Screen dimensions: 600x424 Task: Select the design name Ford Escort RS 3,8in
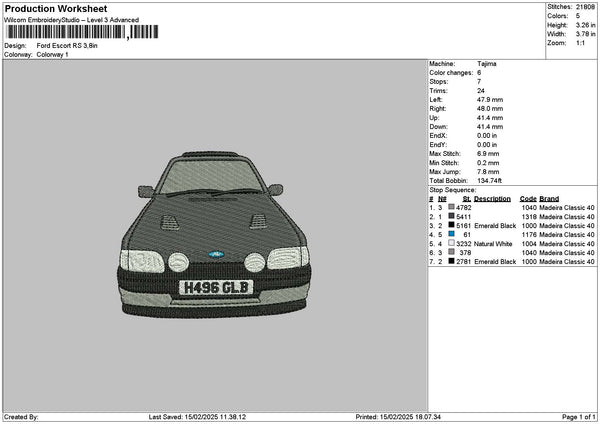pos(69,46)
